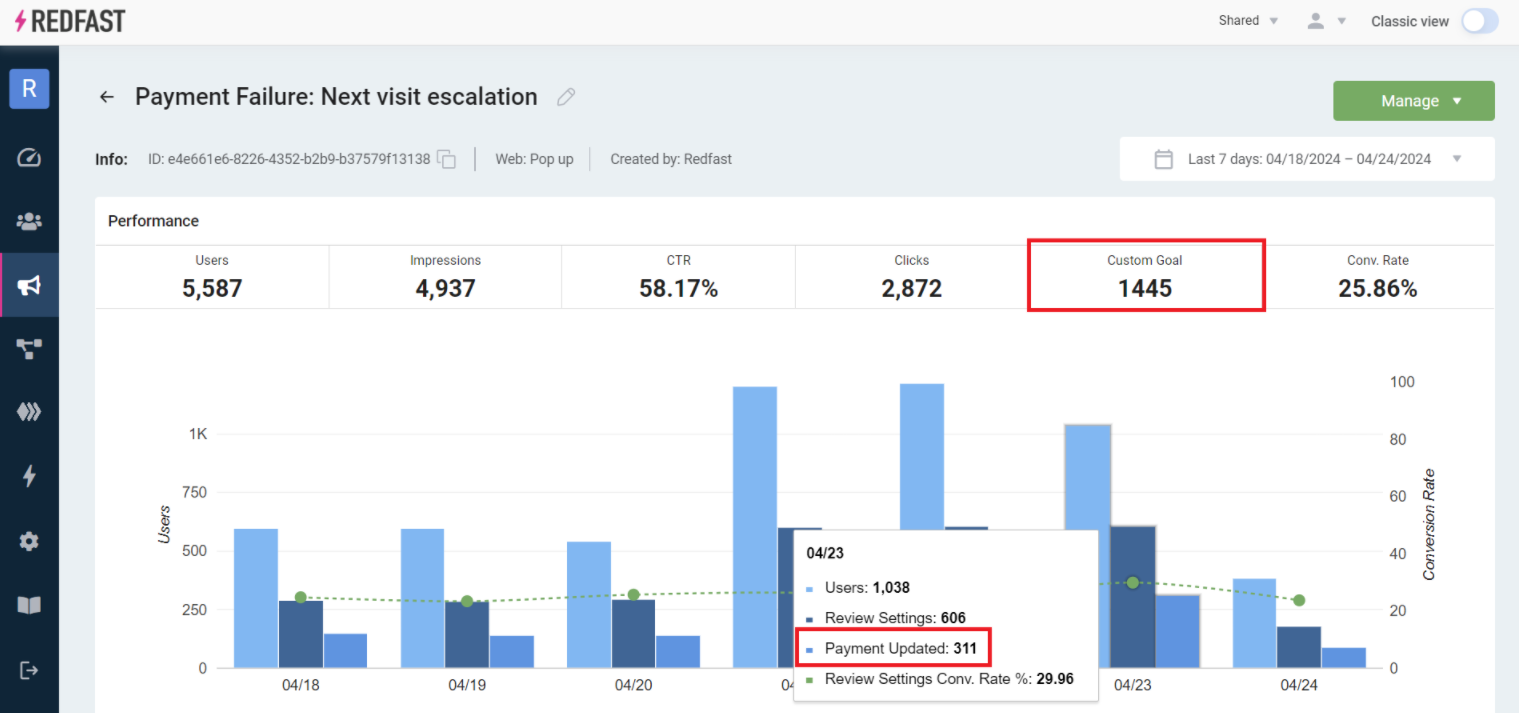
Task: Open the book documentation icon in sidebar
Action: tap(29, 605)
